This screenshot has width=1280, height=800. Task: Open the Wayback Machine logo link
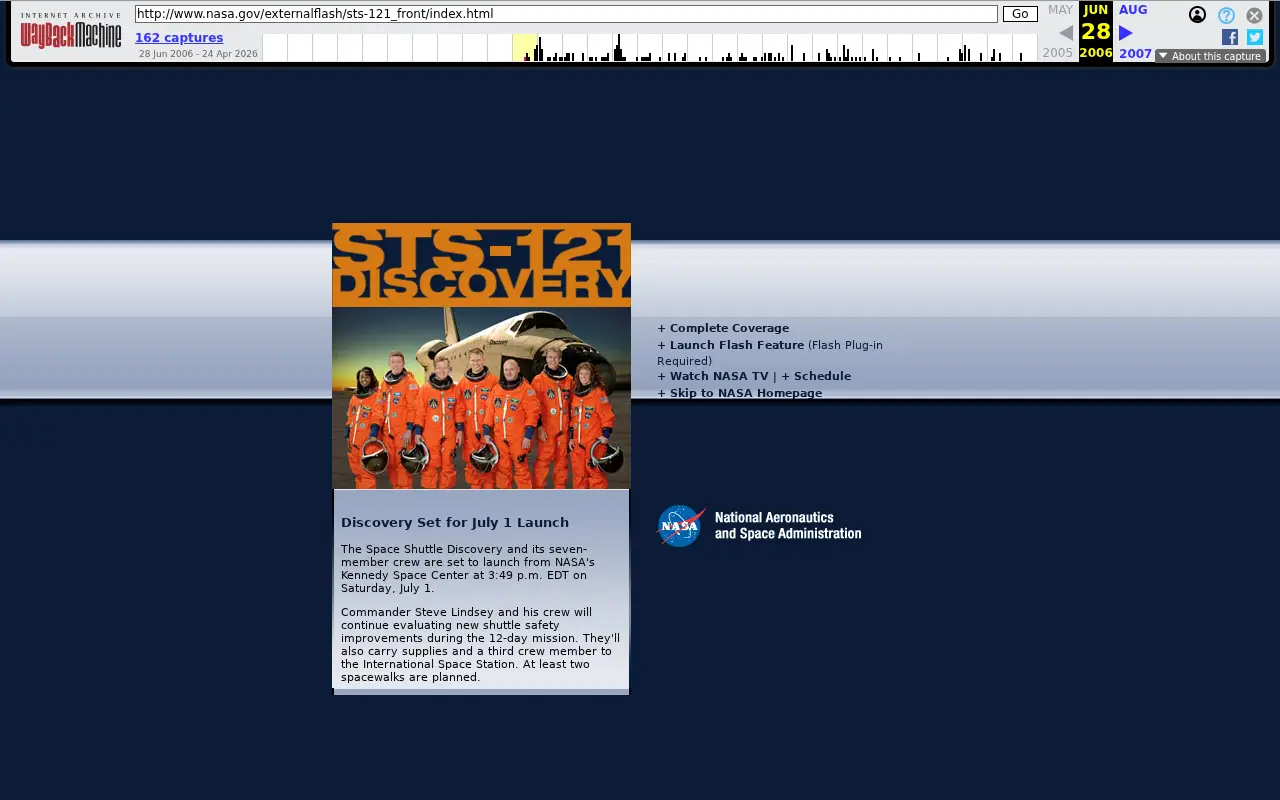pyautogui.click(x=71, y=31)
